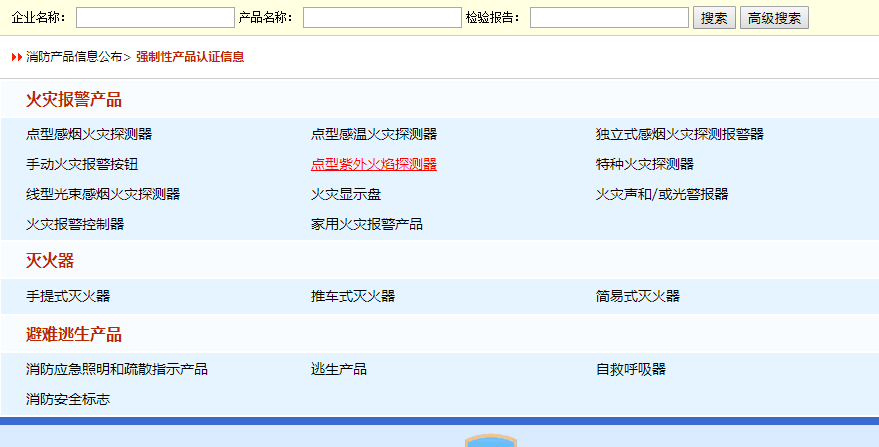
Task: Open 火灾声和/或光警报器 link
Action: [x=661, y=194]
